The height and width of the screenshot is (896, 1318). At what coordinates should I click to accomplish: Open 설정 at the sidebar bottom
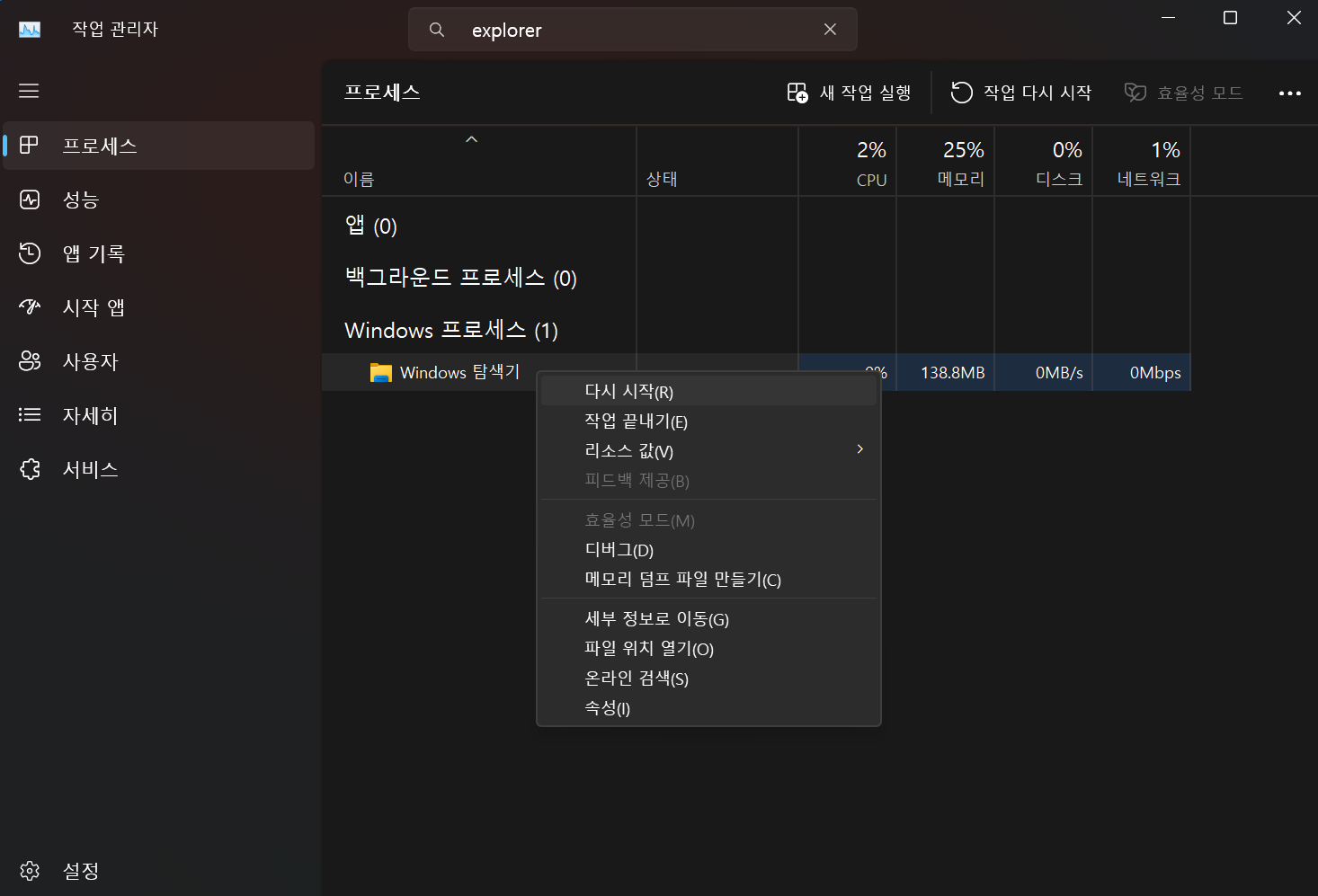pyautogui.click(x=159, y=871)
